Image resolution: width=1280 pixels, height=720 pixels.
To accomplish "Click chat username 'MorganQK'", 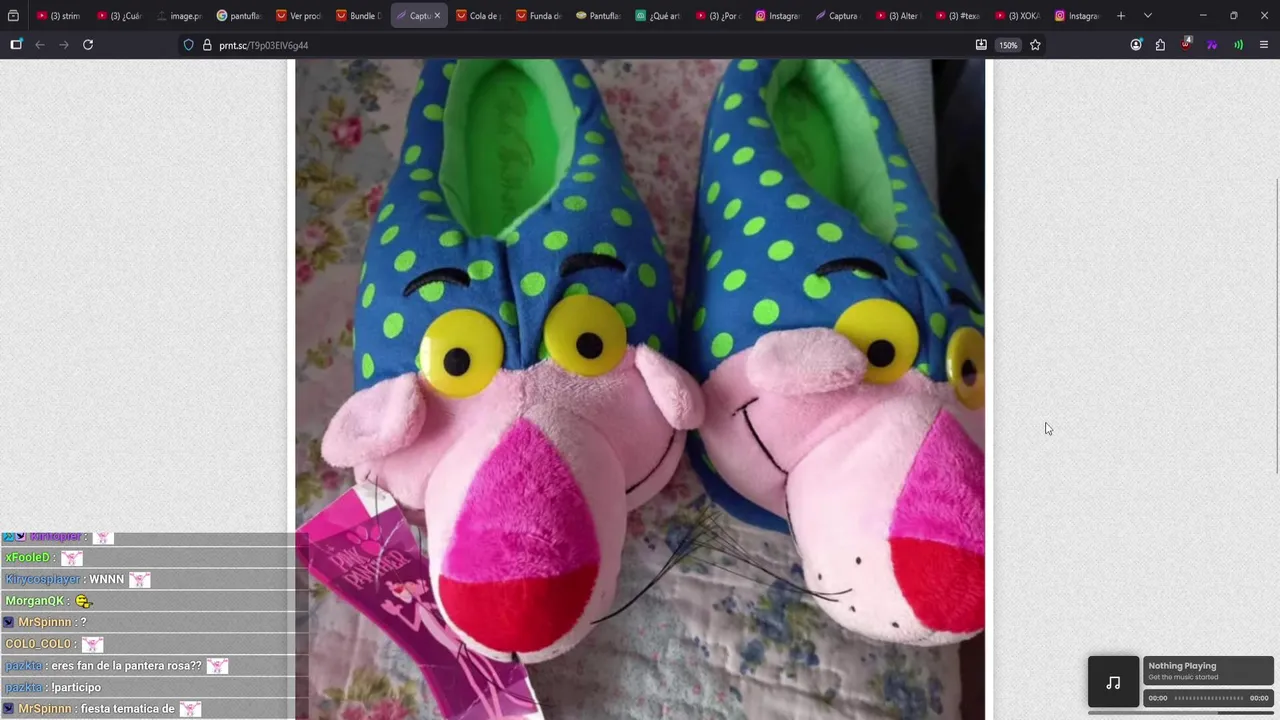I will pos(35,601).
